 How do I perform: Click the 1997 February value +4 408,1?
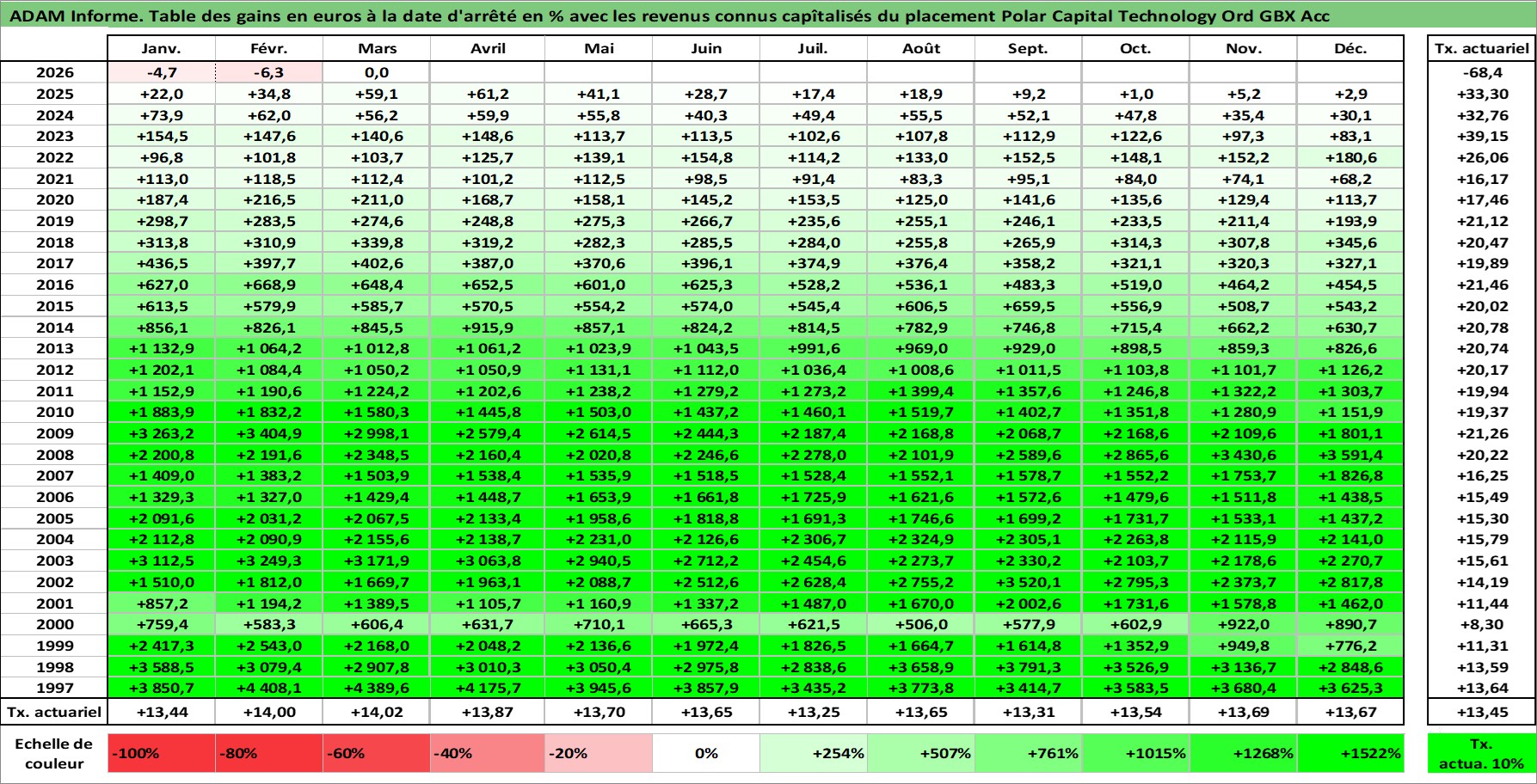(x=269, y=688)
